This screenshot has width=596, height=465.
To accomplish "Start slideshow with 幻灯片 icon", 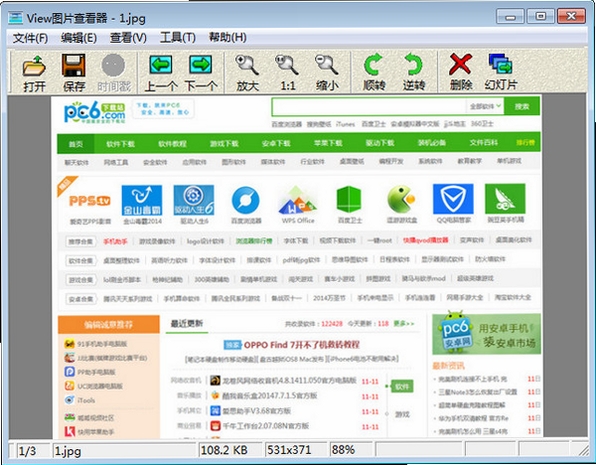I will (500, 64).
